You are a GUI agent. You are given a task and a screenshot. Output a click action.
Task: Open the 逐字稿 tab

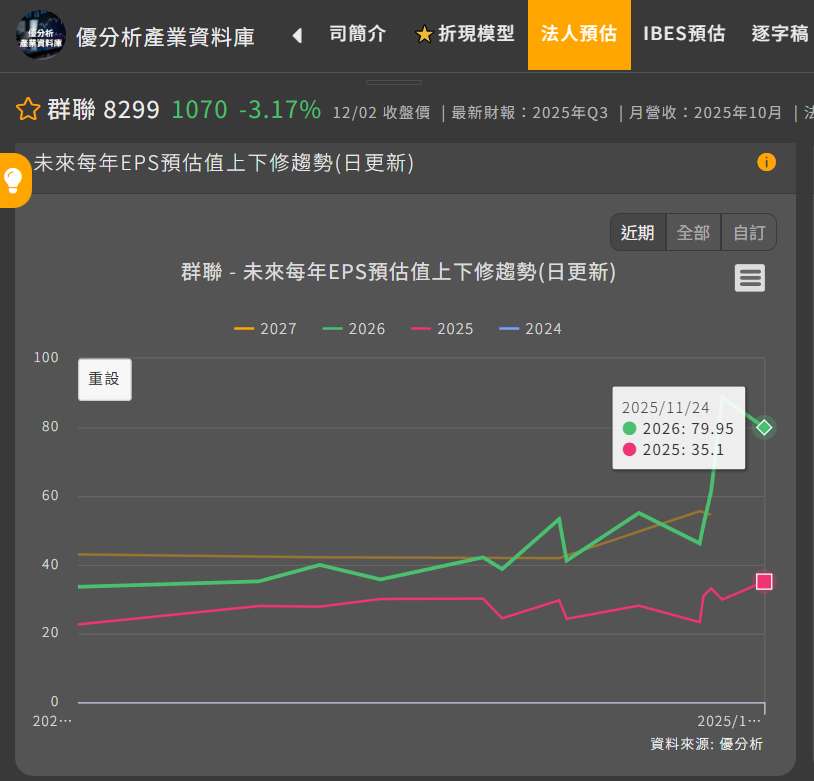[780, 34]
